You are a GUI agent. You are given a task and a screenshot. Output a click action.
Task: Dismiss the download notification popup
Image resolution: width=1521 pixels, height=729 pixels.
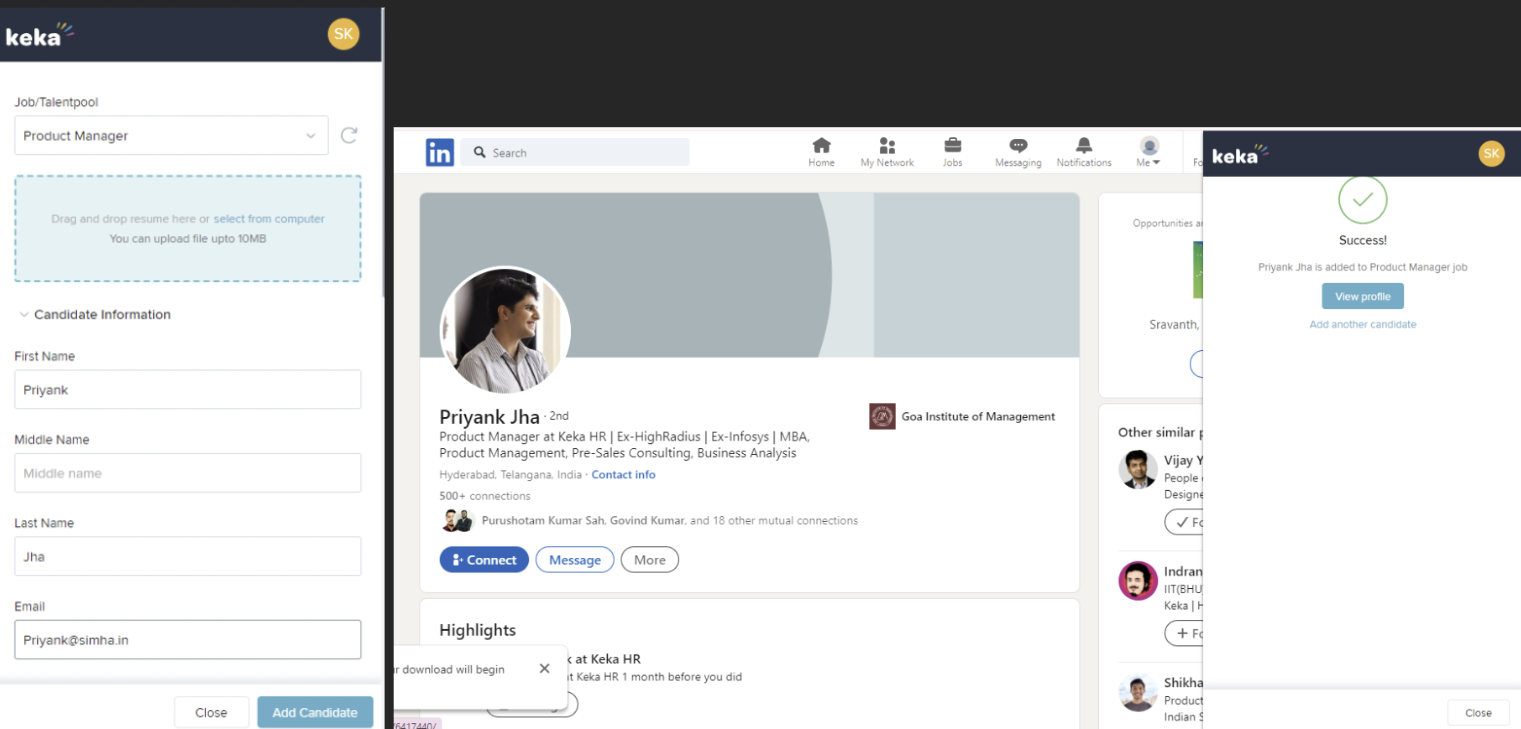tap(544, 669)
